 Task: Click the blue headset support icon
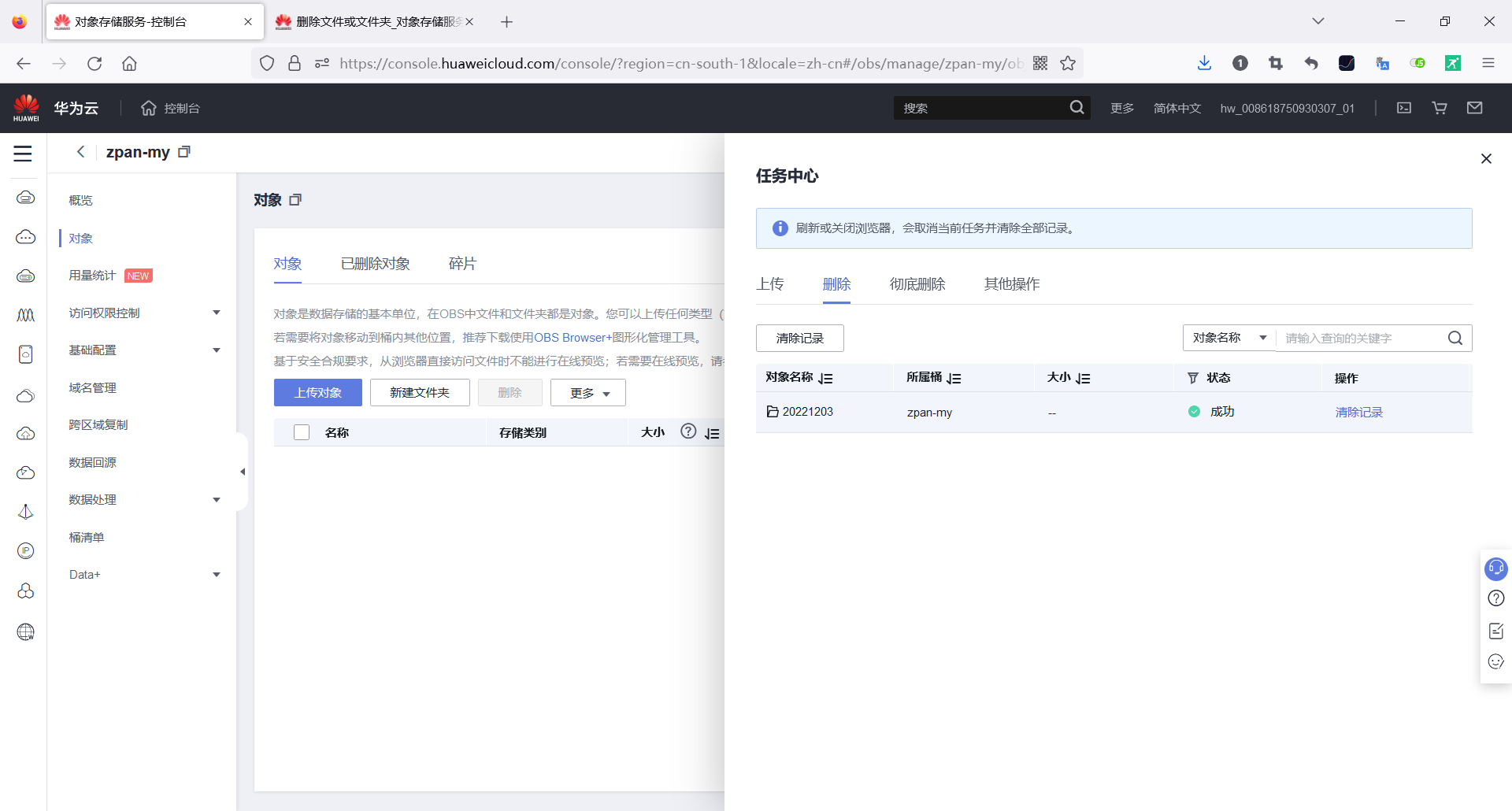(1495, 568)
